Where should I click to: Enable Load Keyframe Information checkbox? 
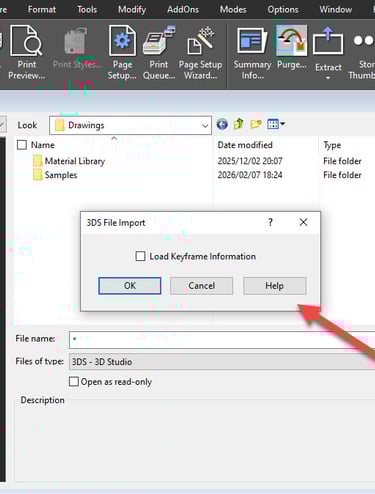[x=140, y=256]
